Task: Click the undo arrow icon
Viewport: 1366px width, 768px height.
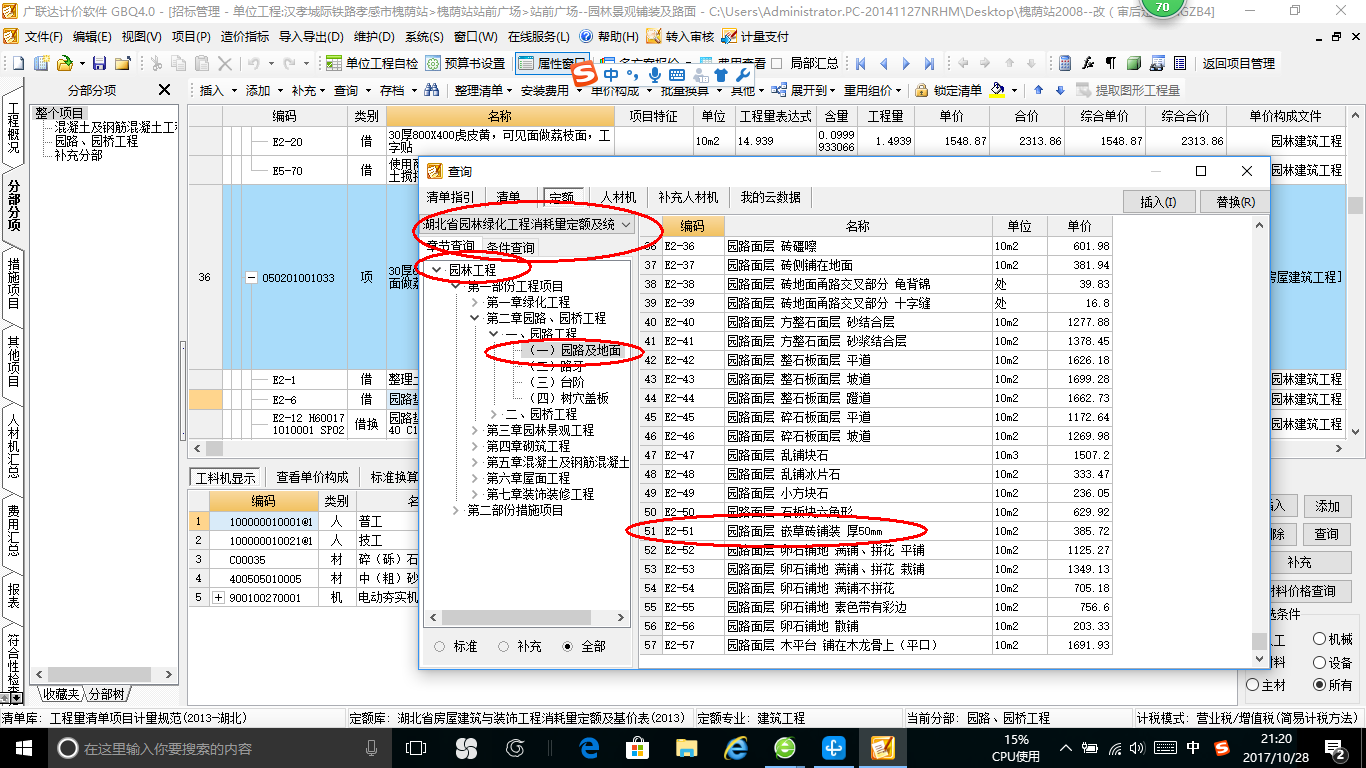Action: pyautogui.click(x=254, y=63)
